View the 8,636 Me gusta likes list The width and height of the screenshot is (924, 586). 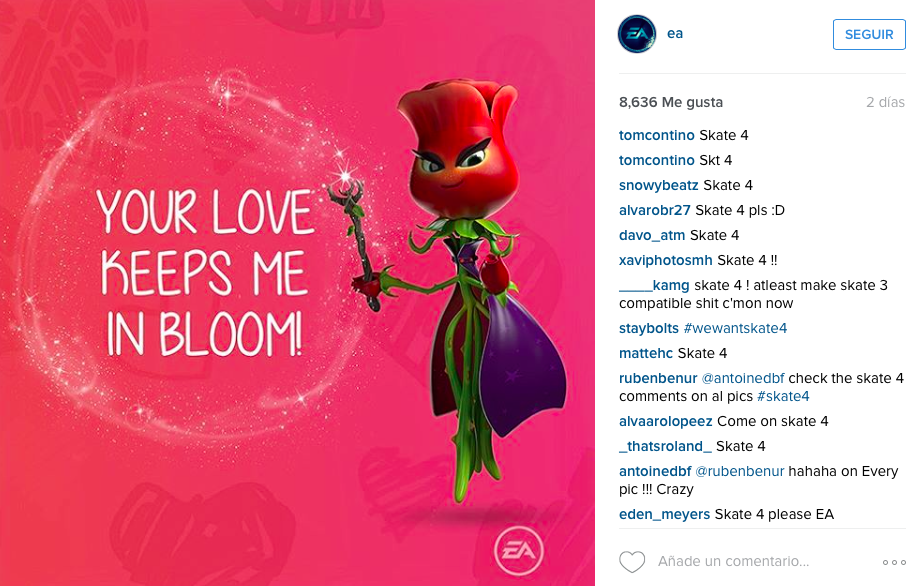pos(671,102)
